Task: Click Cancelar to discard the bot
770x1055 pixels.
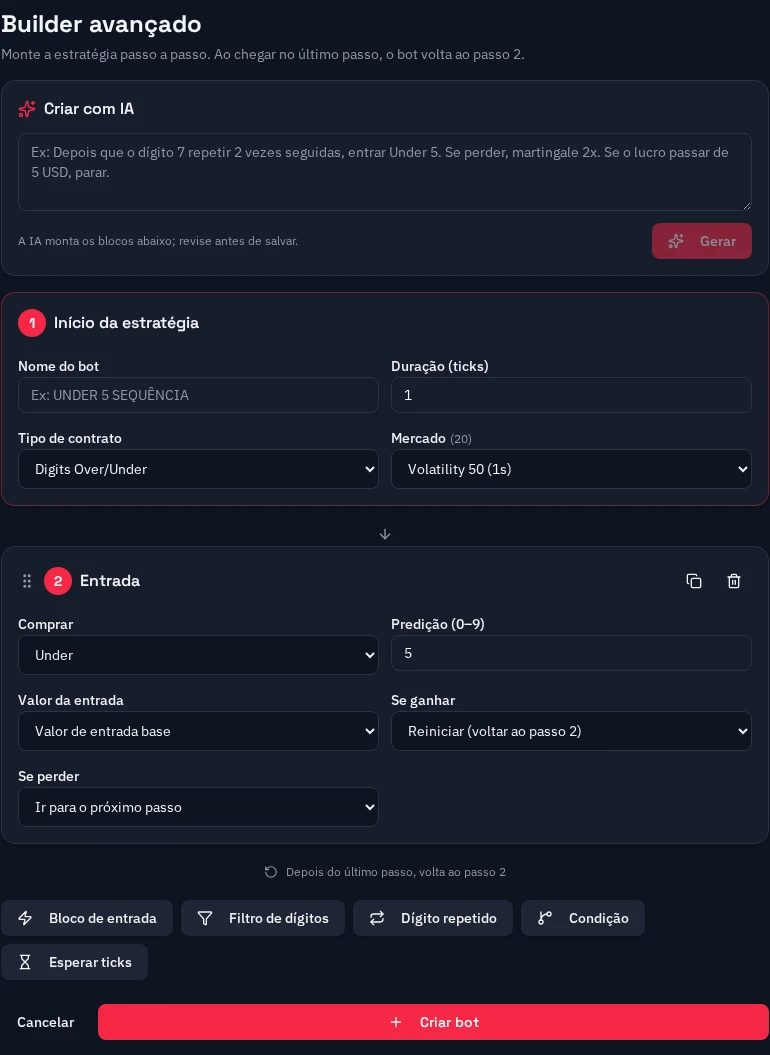Action: [46, 1022]
